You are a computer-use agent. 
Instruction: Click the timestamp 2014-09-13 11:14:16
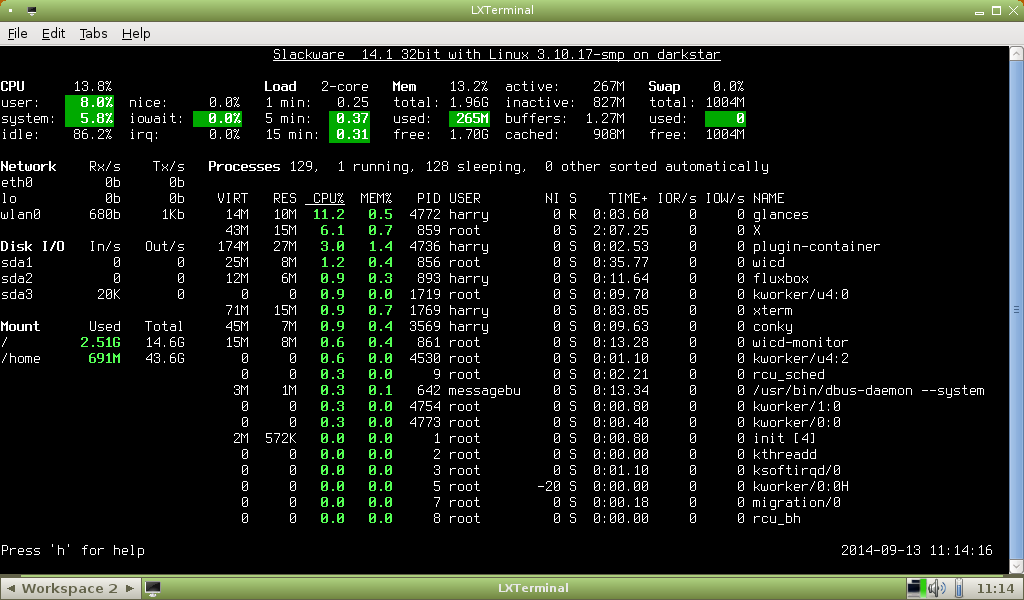tap(916, 550)
